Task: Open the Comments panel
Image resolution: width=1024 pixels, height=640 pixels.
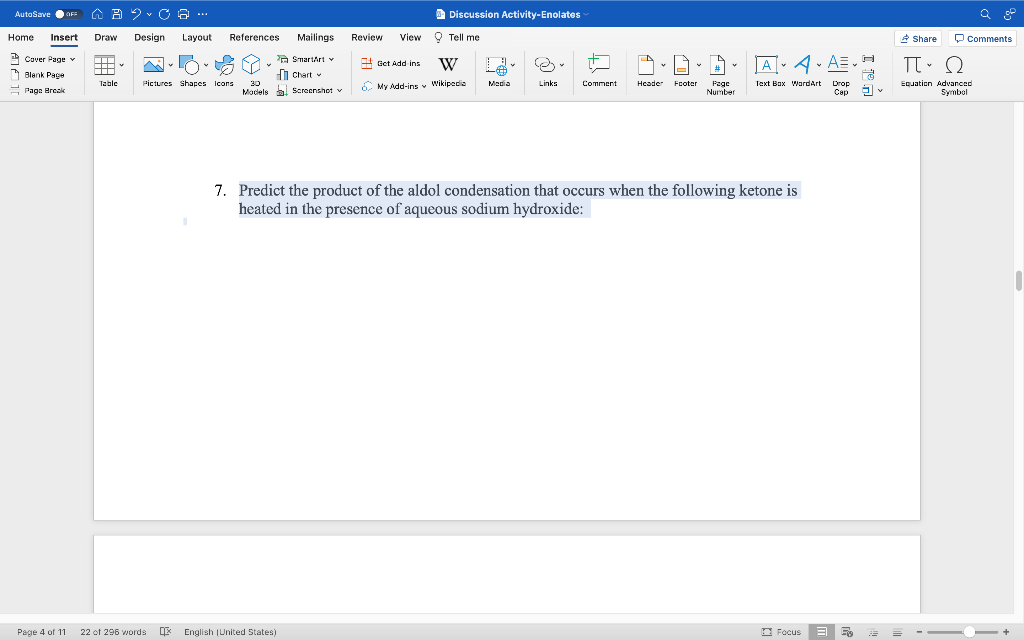Action: click(x=982, y=37)
